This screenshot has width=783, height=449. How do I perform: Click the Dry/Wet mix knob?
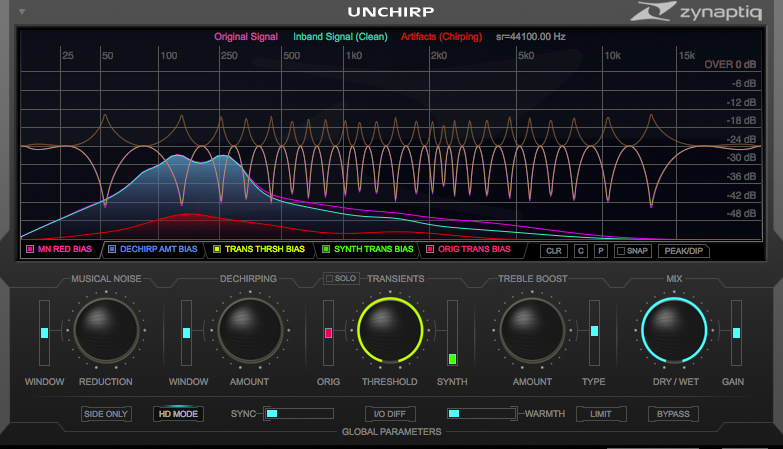[x=674, y=331]
